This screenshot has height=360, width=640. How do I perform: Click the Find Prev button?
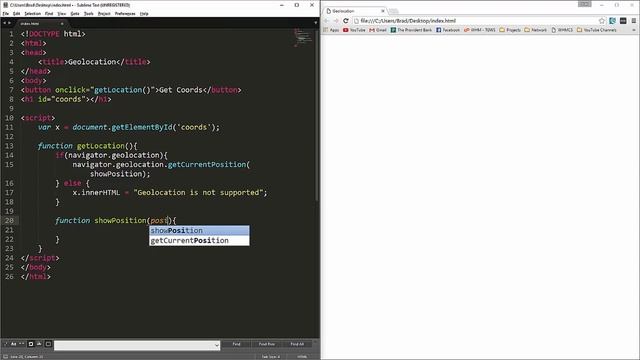coord(267,344)
